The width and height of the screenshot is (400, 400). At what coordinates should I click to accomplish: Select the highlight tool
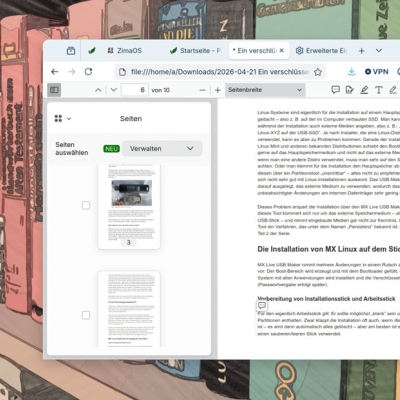click(x=364, y=90)
